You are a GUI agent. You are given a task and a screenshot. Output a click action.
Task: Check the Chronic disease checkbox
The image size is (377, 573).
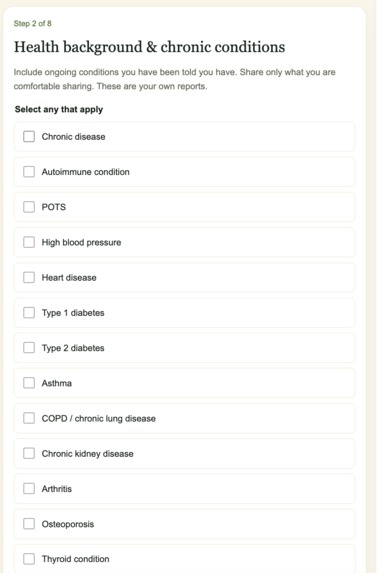click(x=29, y=137)
